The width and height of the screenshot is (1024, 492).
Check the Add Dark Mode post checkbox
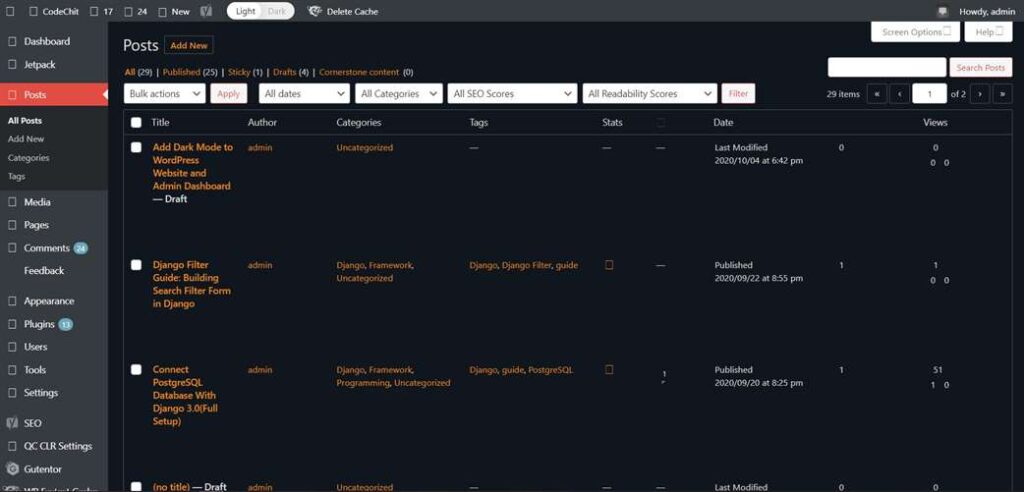(x=136, y=147)
